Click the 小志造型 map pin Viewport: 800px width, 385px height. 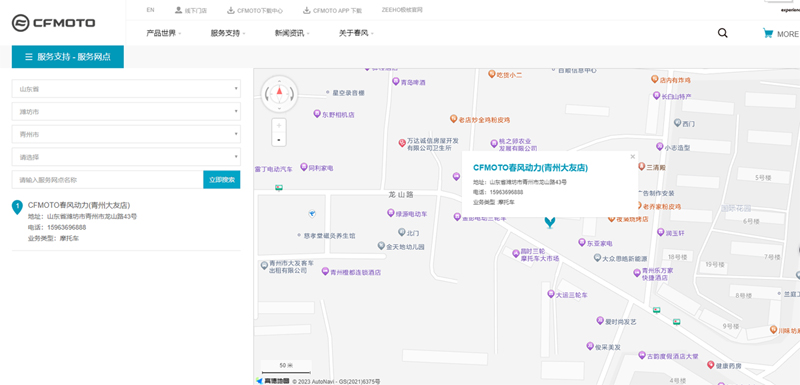(x=660, y=147)
